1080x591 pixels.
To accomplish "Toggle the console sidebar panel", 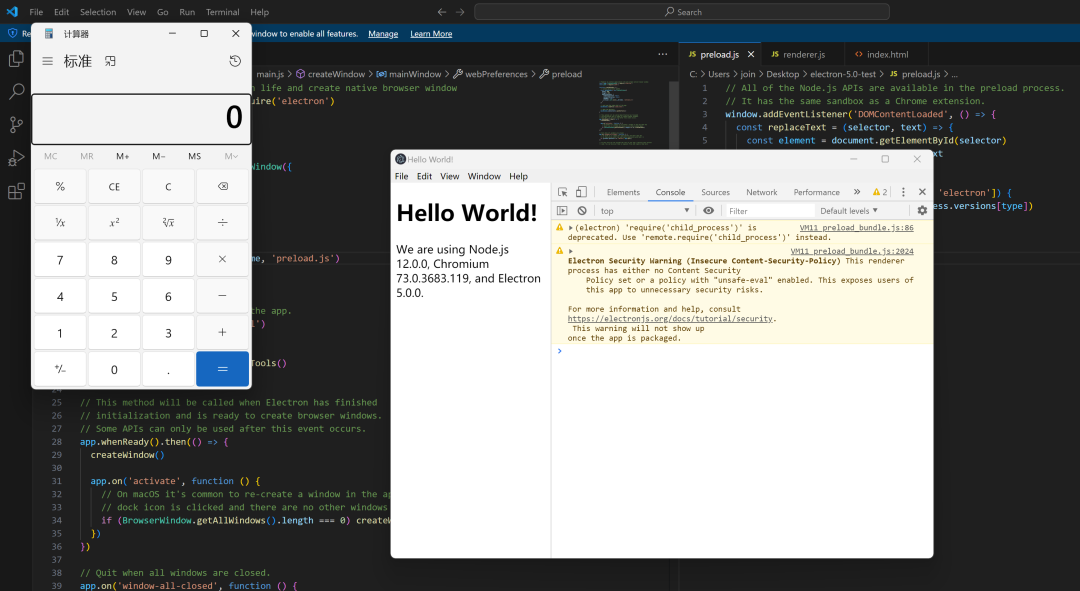I will [x=562, y=211].
